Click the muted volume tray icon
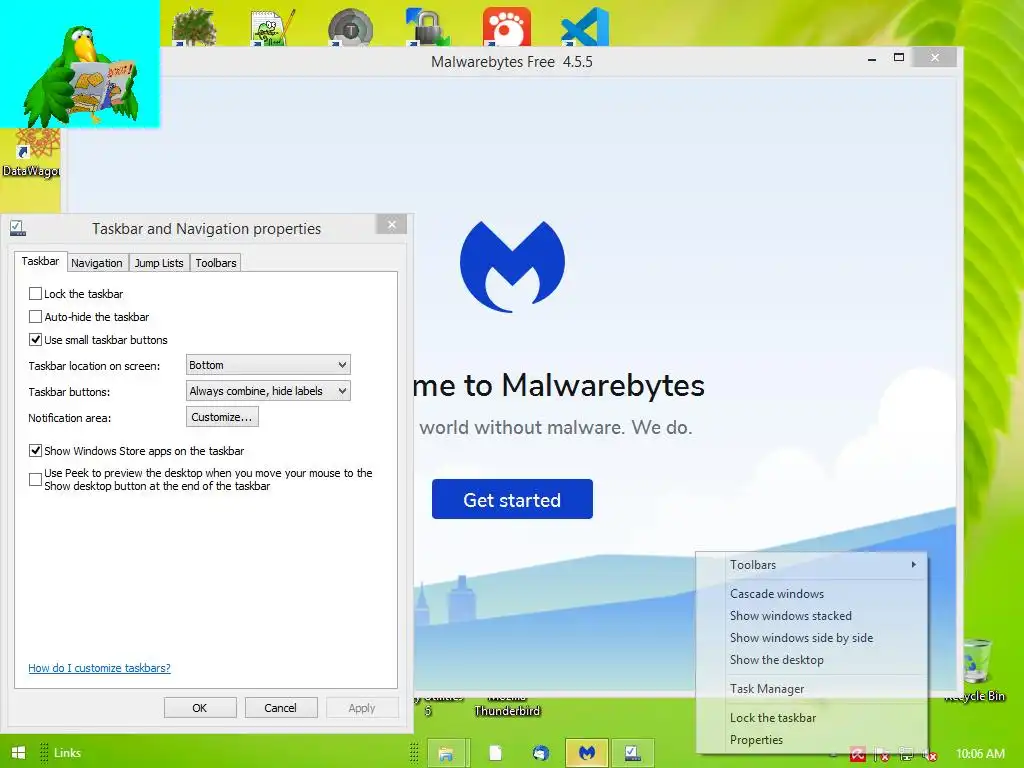Screen dimensions: 1024x768 pos(930,754)
